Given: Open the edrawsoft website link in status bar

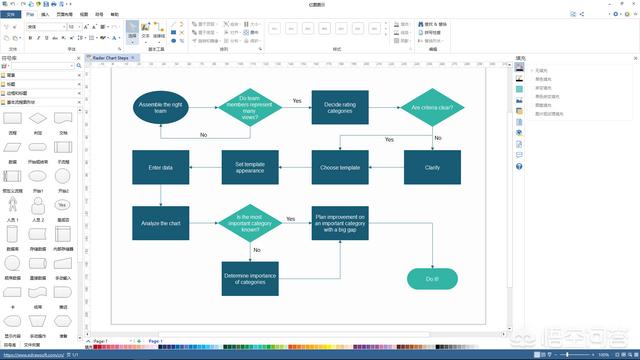Looking at the screenshot, I should pyautogui.click(x=33, y=355).
